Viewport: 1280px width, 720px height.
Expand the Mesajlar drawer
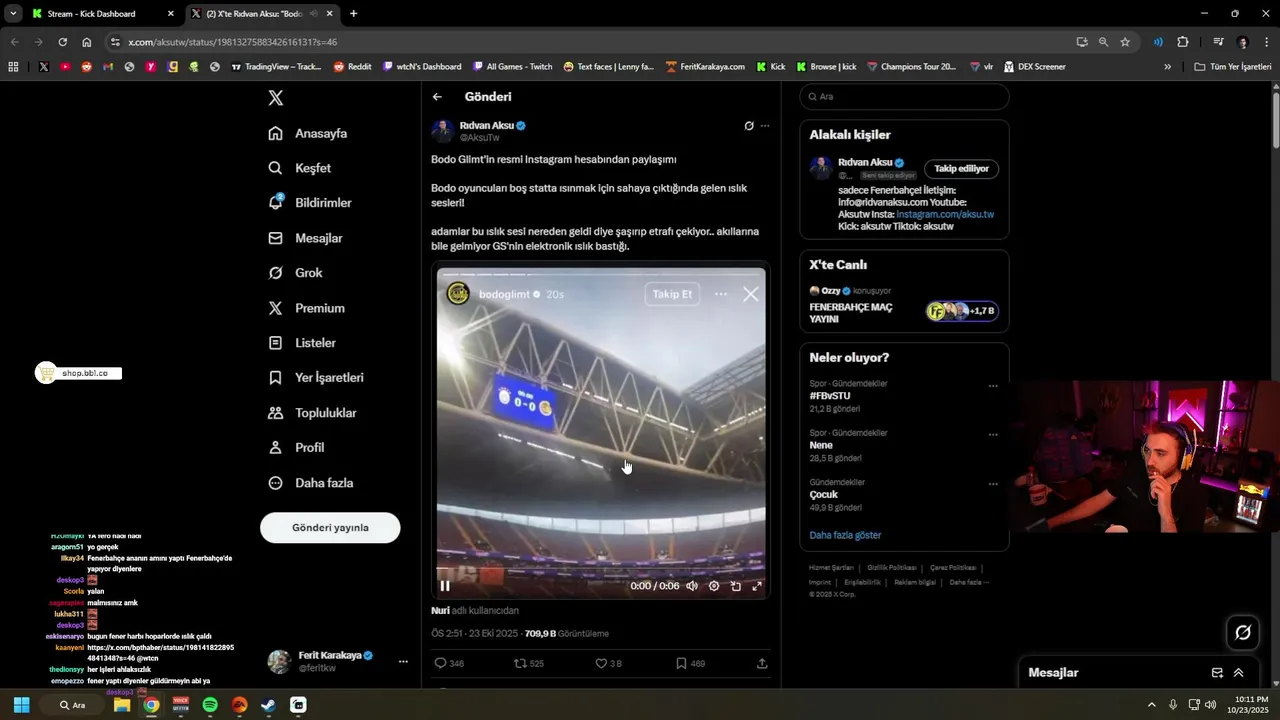[1238, 673]
